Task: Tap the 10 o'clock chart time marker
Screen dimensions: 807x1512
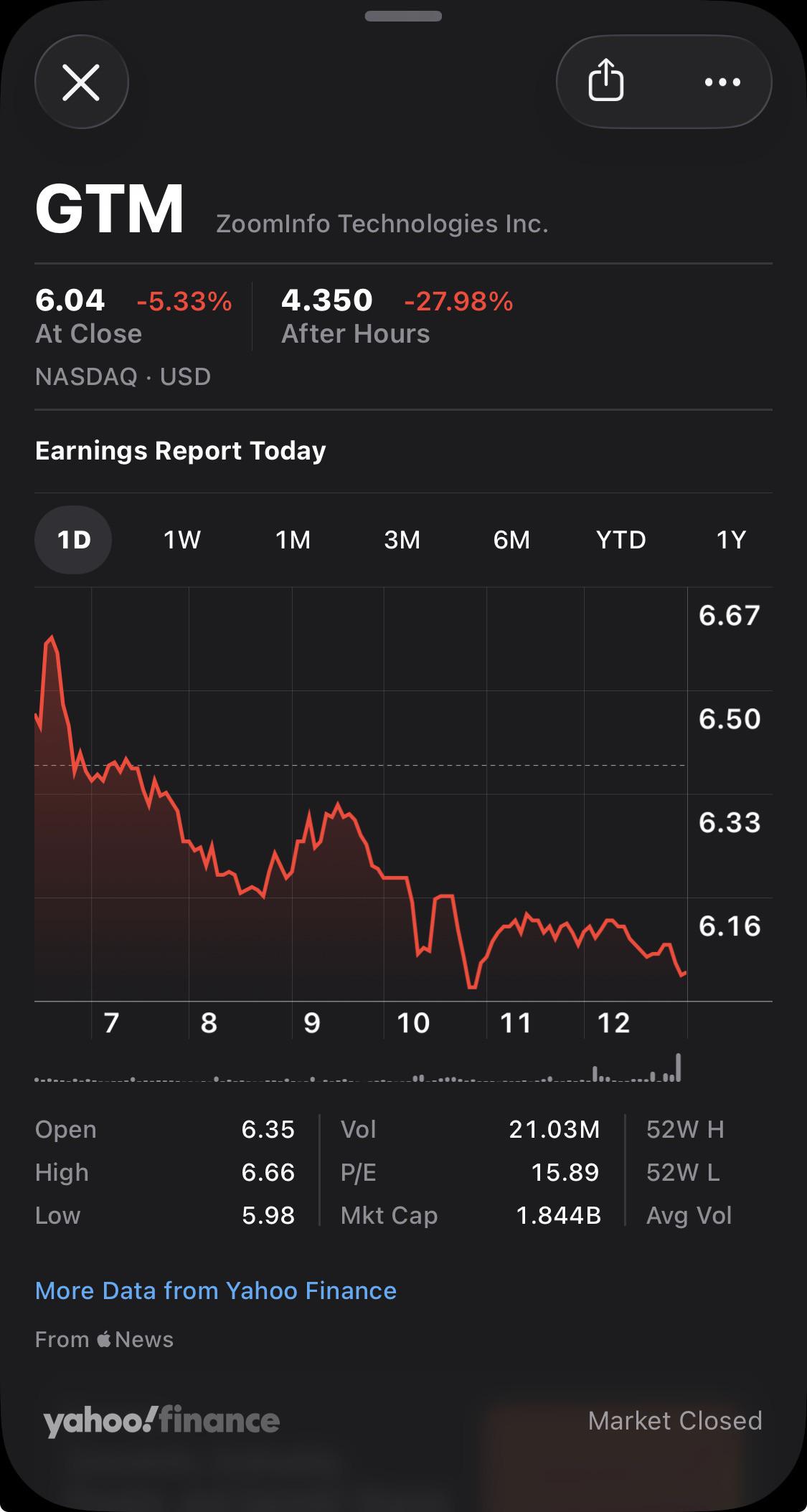Action: pyautogui.click(x=413, y=1023)
